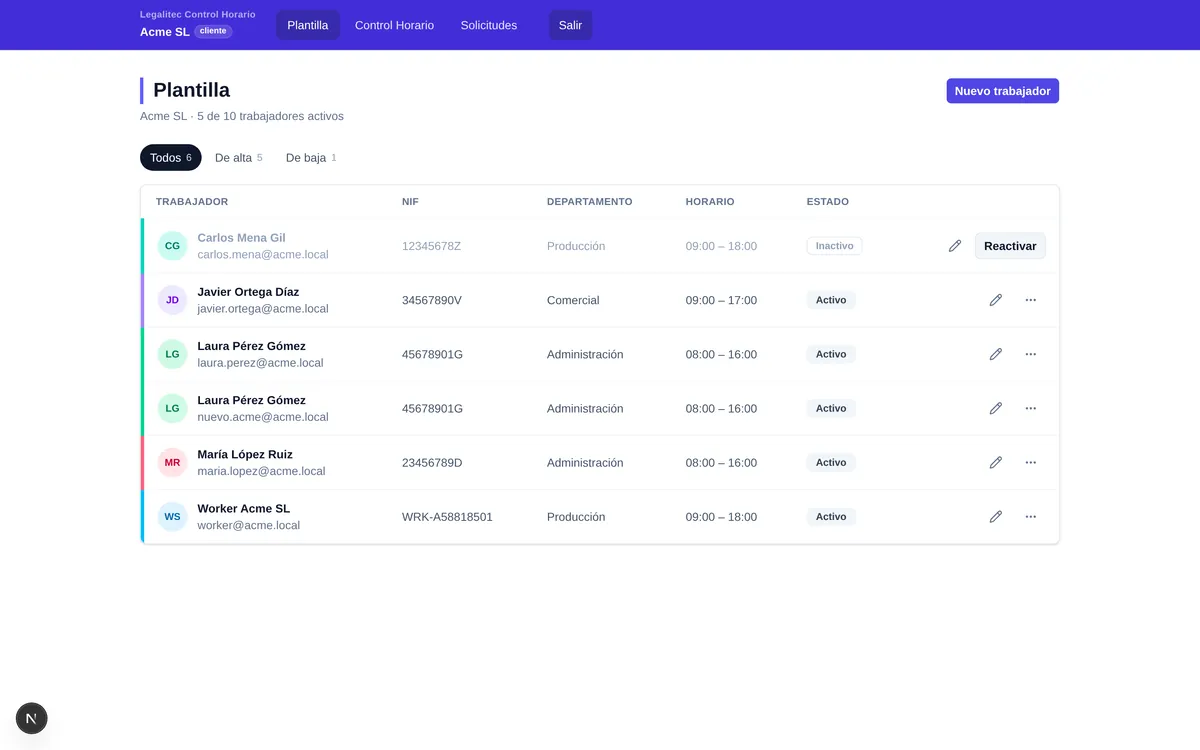Click the WS avatar of Worker Acme SL
The height and width of the screenshot is (750, 1200).
click(173, 517)
